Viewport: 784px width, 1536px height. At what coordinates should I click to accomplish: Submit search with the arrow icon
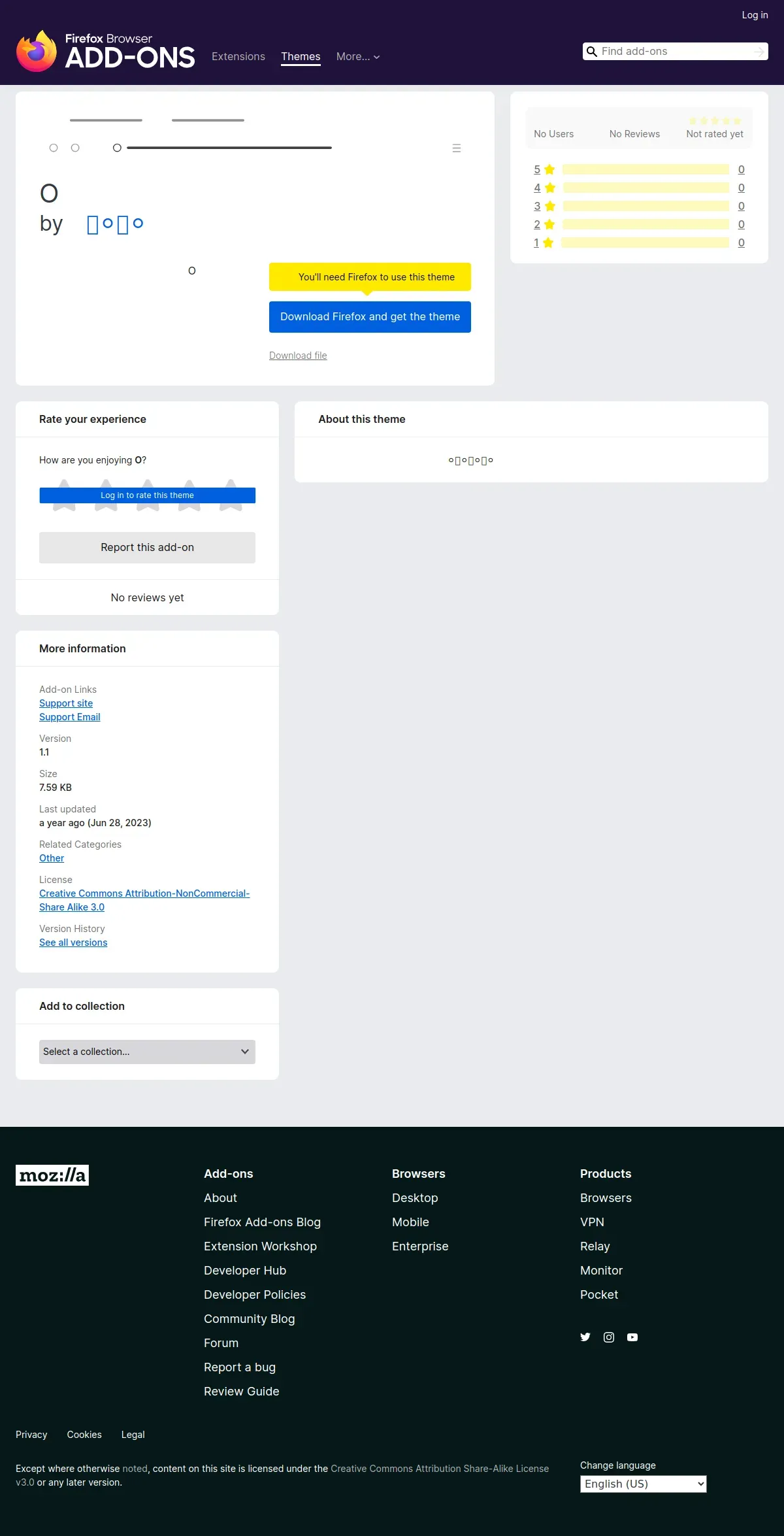[759, 52]
